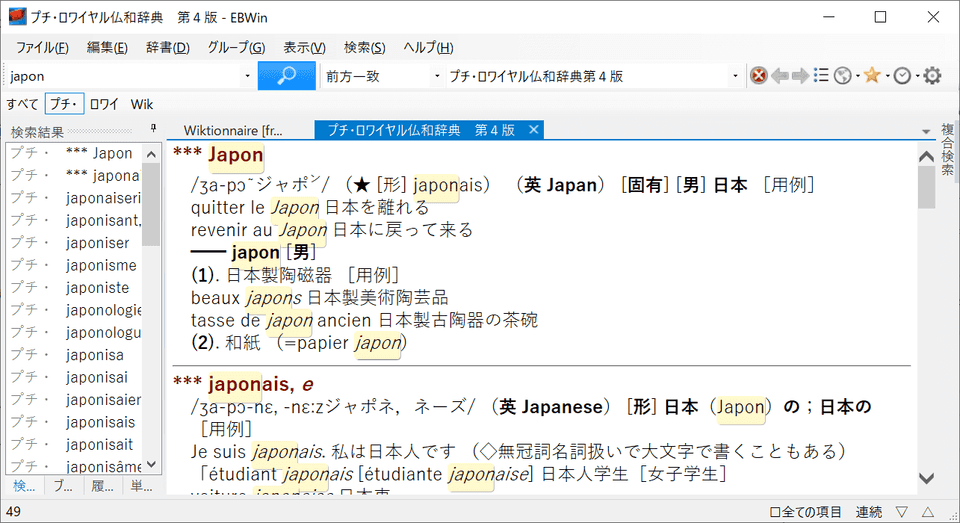
Task: Expand the search word history dropdown
Action: coord(247,76)
